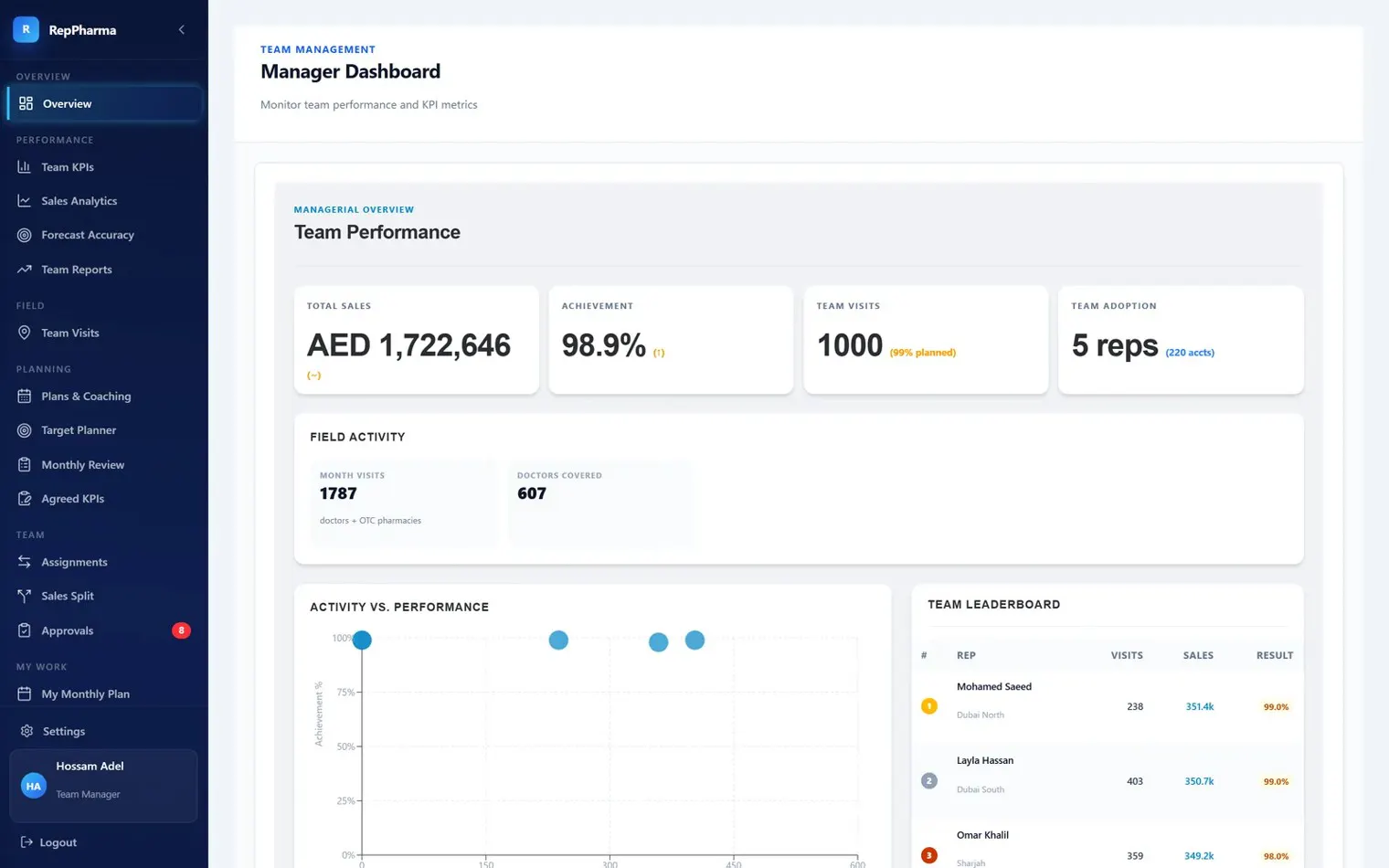Screen dimensions: 1389x868
Task: Select Layla Hassan in the leaderboard
Action: pos(985,760)
